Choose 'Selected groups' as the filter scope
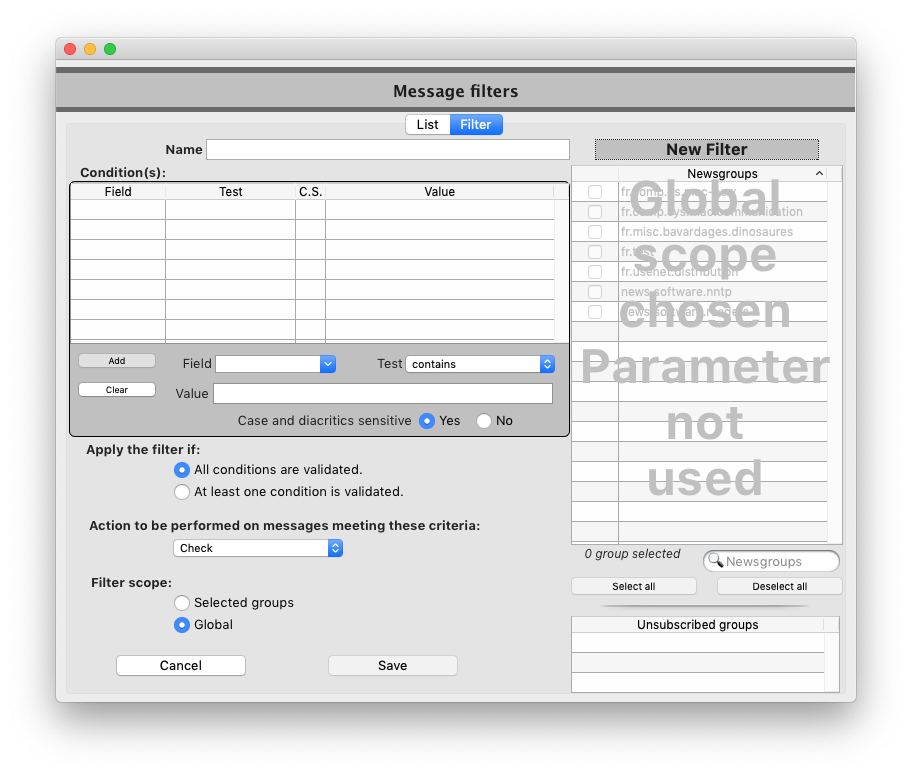This screenshot has height=776, width=912. (x=181, y=603)
